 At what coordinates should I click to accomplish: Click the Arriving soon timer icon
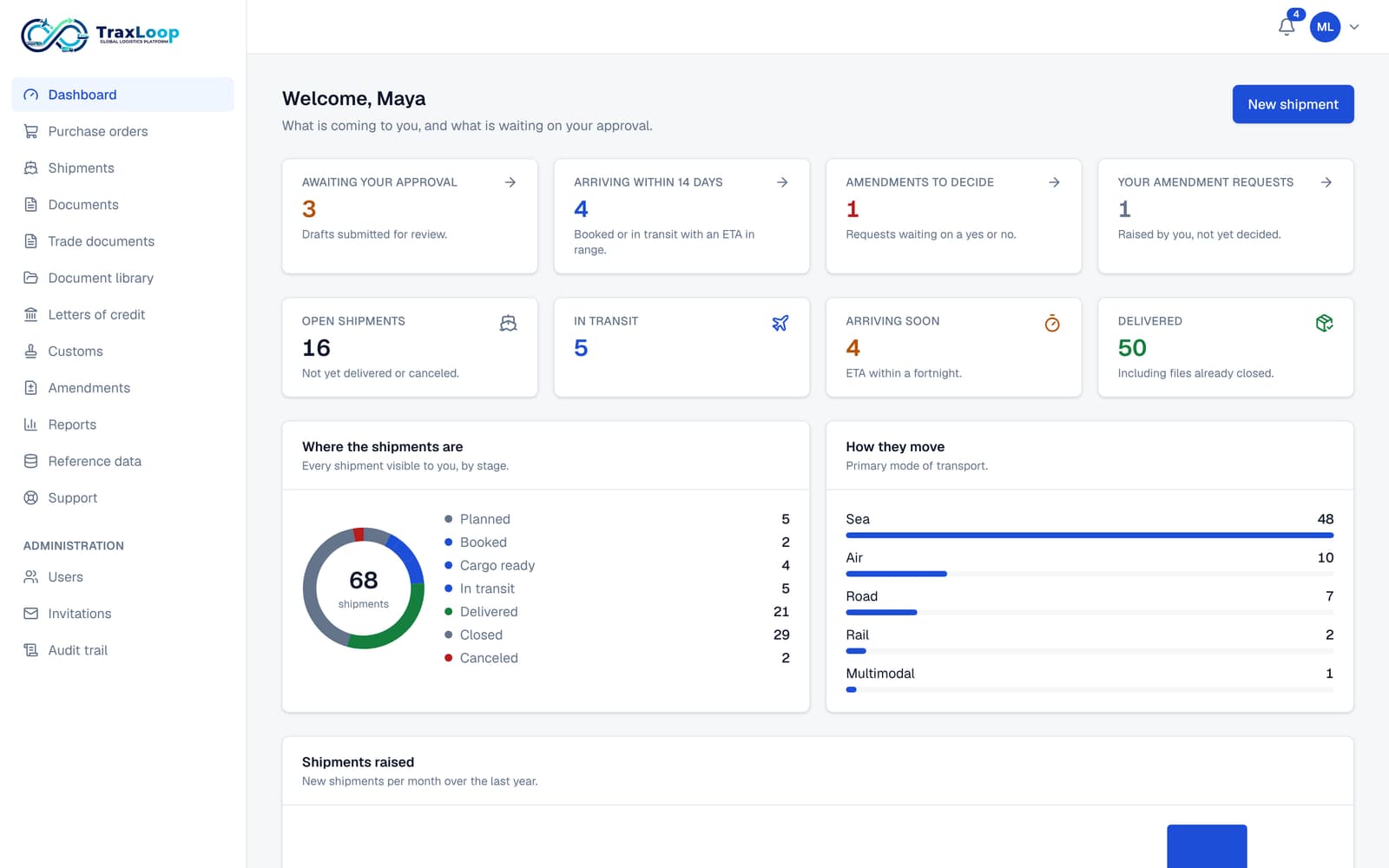(1052, 323)
